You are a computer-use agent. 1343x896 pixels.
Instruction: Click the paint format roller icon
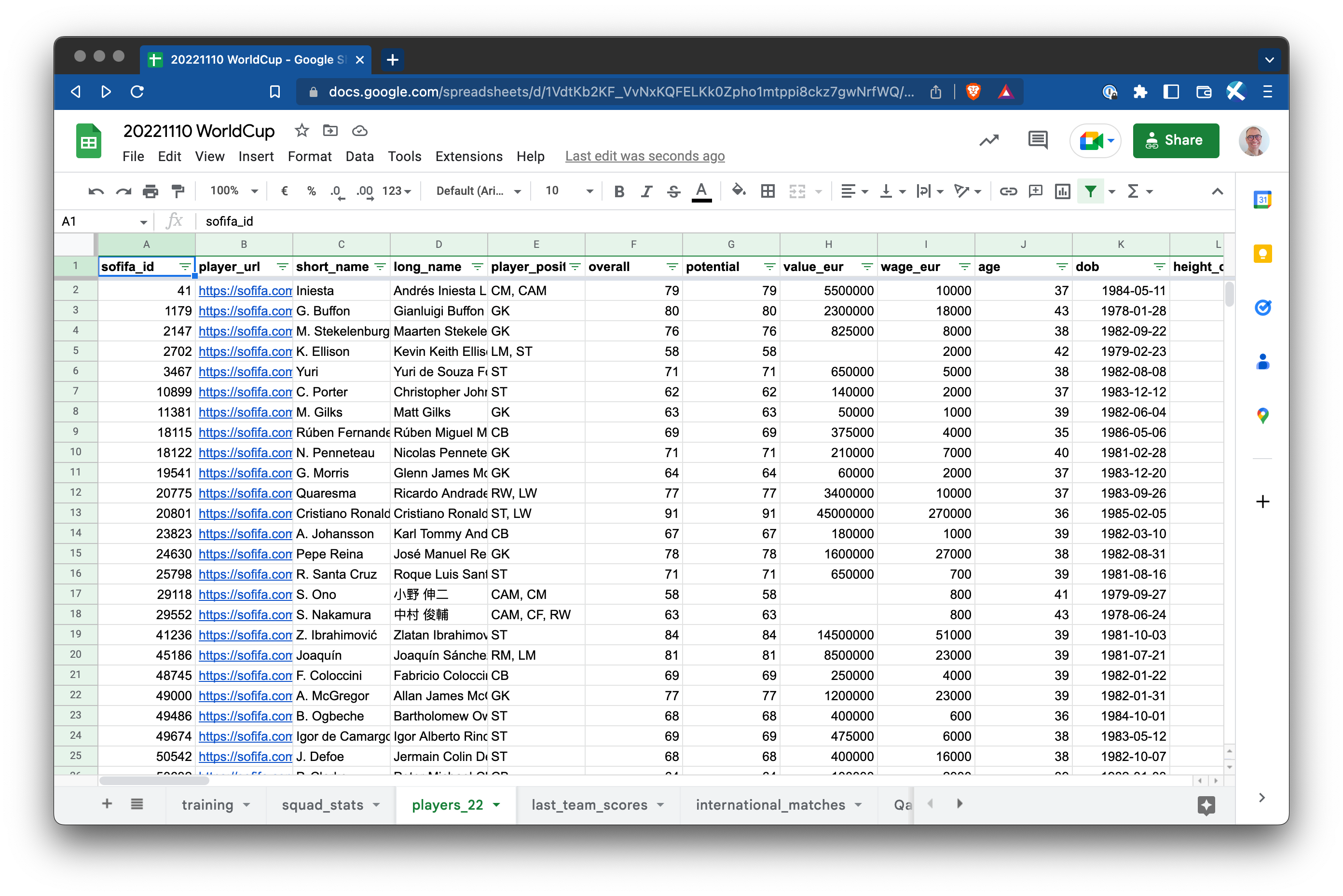[178, 191]
